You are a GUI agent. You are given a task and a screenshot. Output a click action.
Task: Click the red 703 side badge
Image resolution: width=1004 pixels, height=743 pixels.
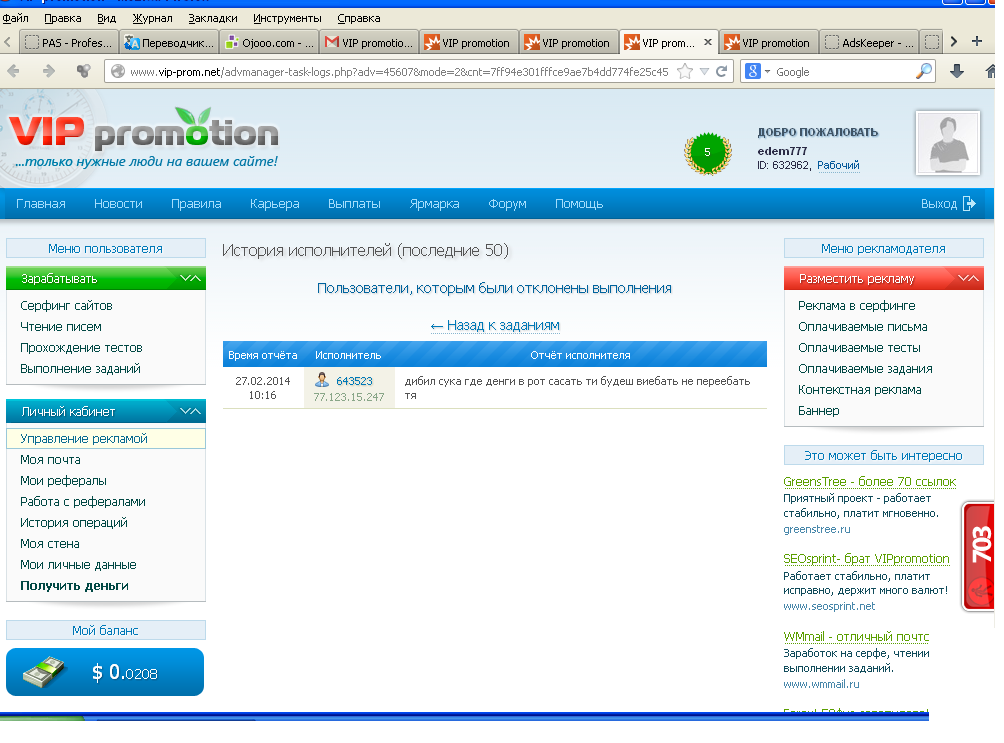(x=980, y=556)
